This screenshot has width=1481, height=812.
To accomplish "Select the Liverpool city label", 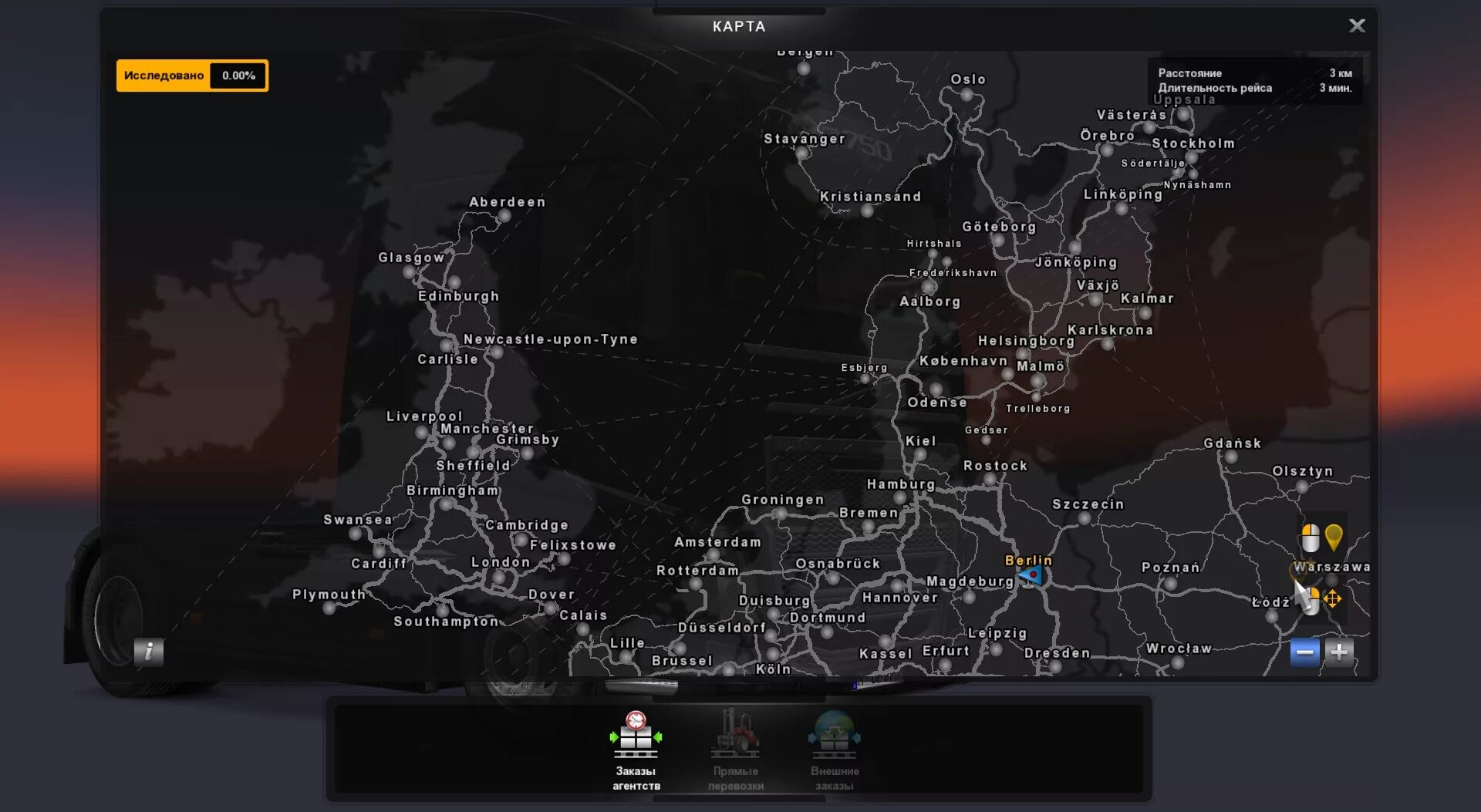I will tap(424, 416).
